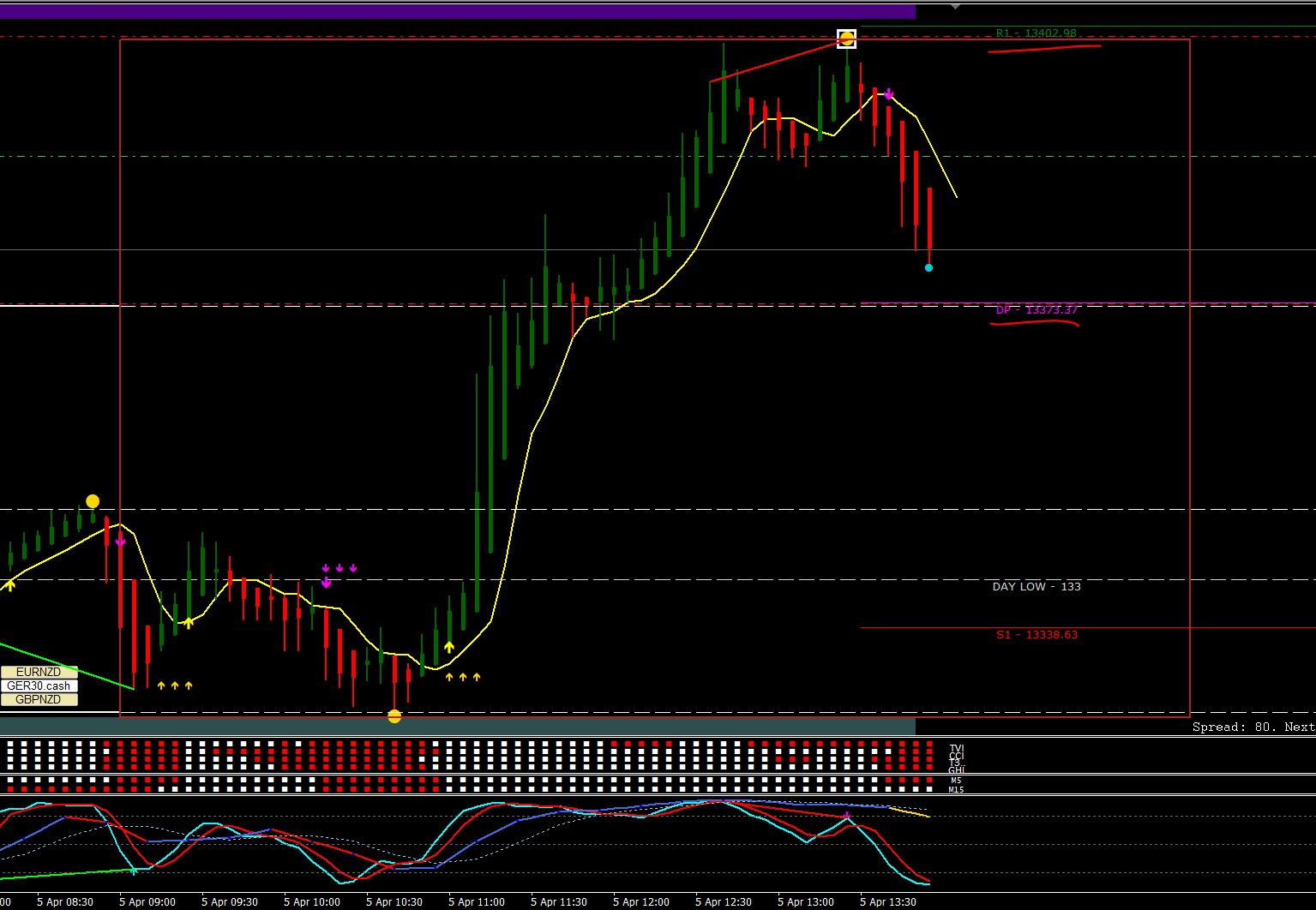The image size is (1316, 910).
Task: Select the yellow dot above the 08:30 peak
Action: tap(93, 501)
